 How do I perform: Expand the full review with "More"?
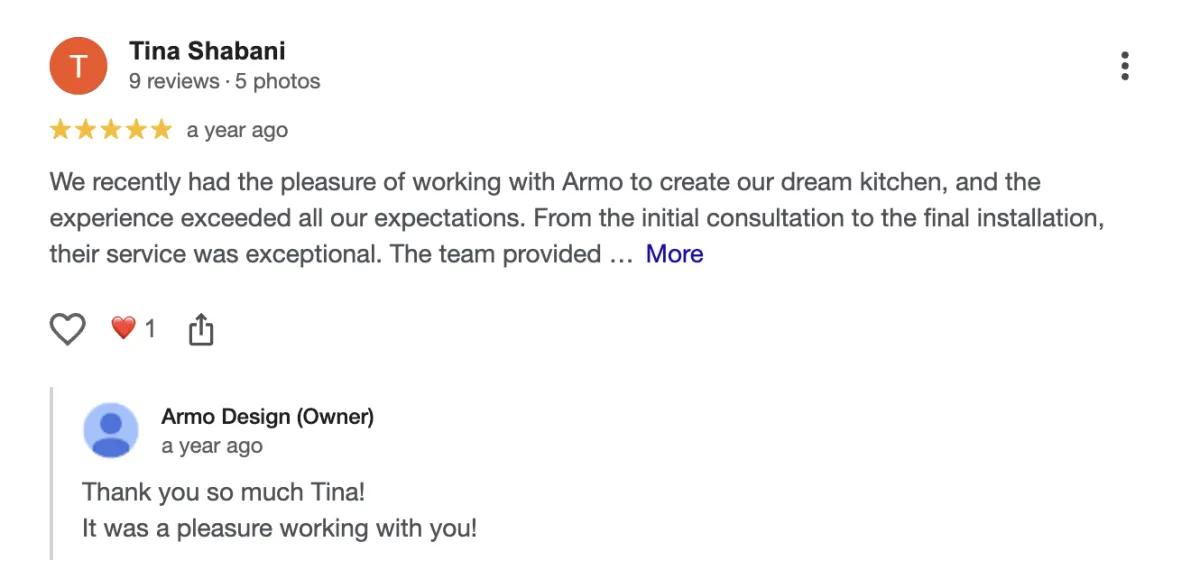tap(674, 254)
